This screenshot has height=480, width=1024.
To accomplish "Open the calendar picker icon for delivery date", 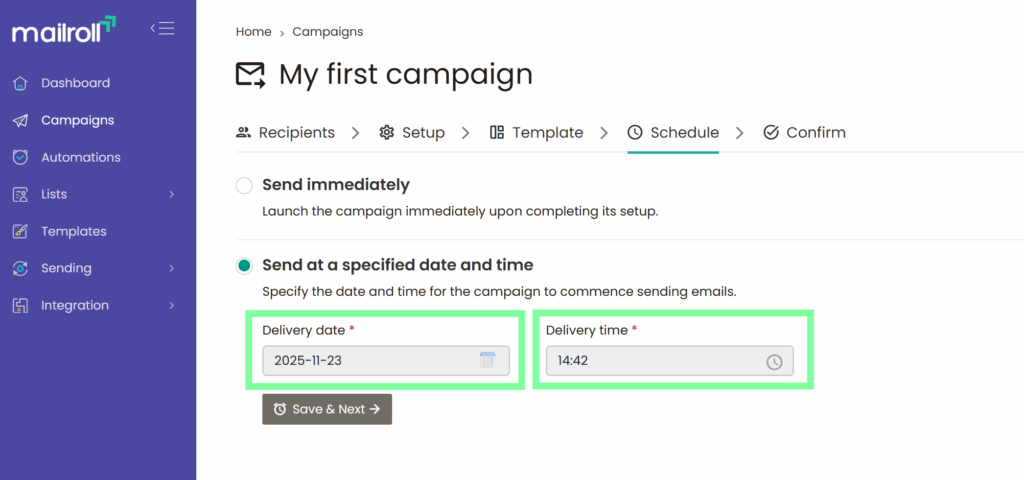I will pyautogui.click(x=487, y=361).
